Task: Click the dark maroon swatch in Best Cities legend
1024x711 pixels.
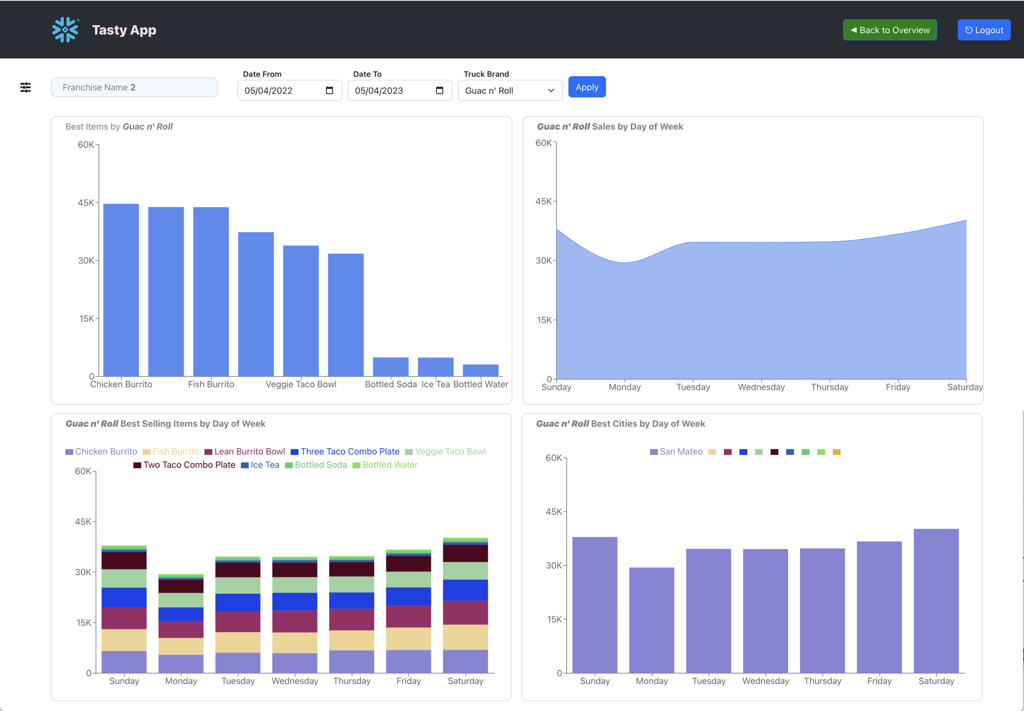Action: tap(774, 452)
